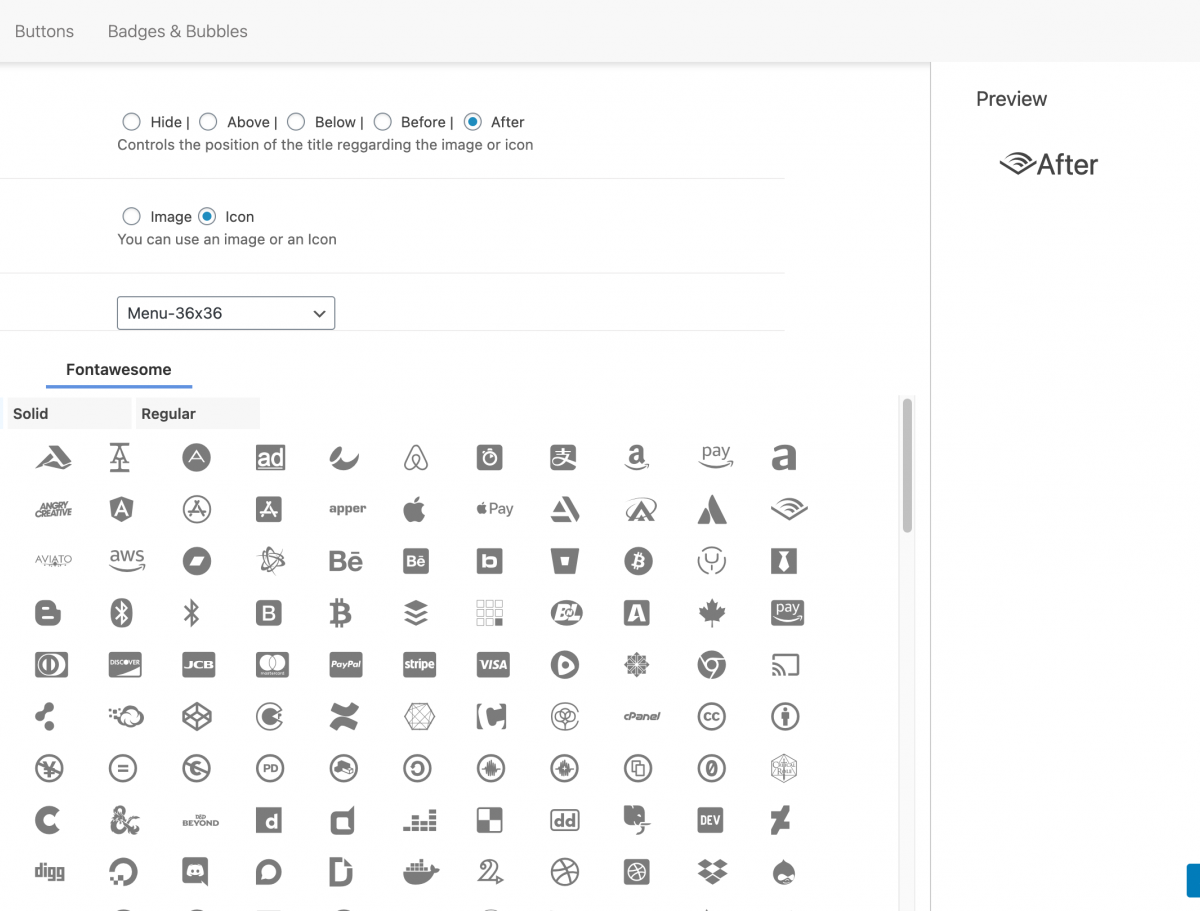Select the Visa card icon
The height and width of the screenshot is (911, 1200).
(493, 664)
